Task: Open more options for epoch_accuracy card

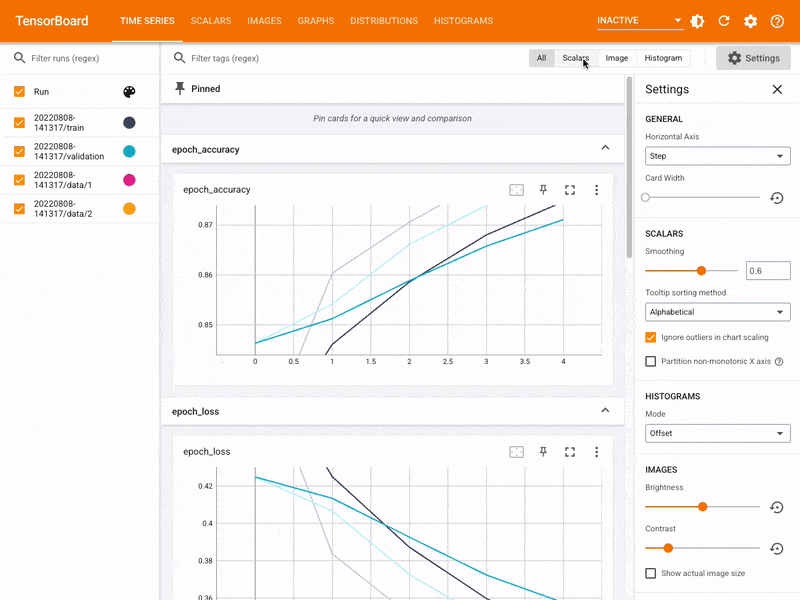Action: point(596,190)
